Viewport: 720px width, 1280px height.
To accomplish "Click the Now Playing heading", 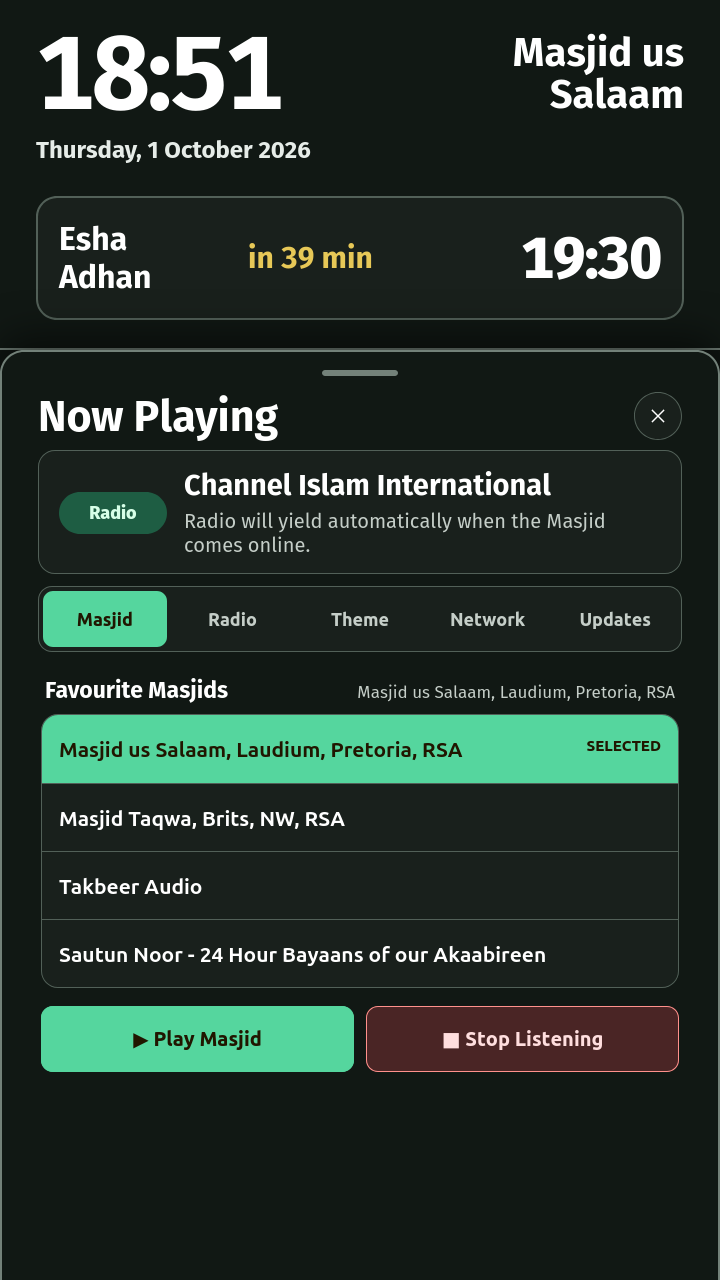I will coord(158,417).
